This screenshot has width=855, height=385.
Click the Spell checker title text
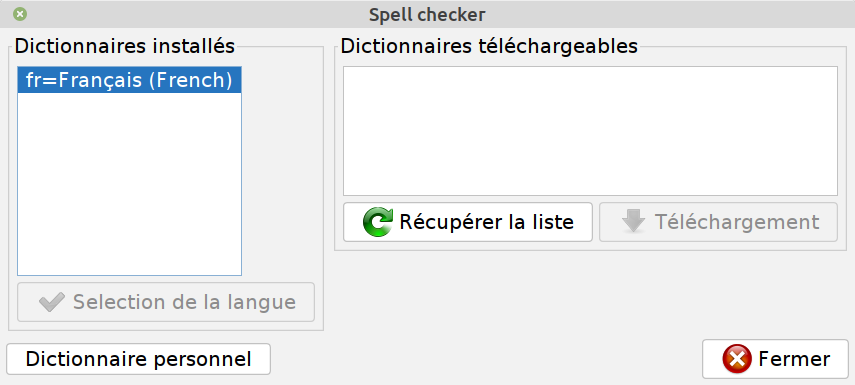(427, 15)
